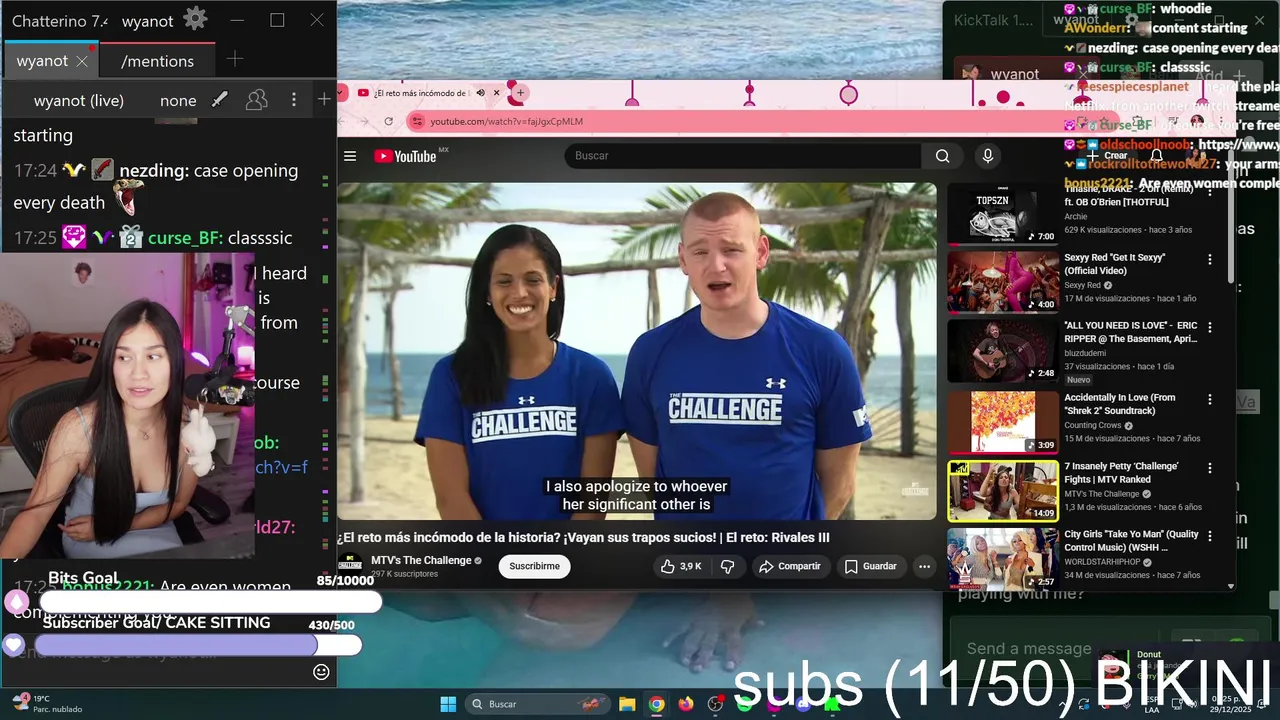Open options menu for Sexyy Red video
Viewport: 1280px width, 720px height.
tap(1209, 259)
